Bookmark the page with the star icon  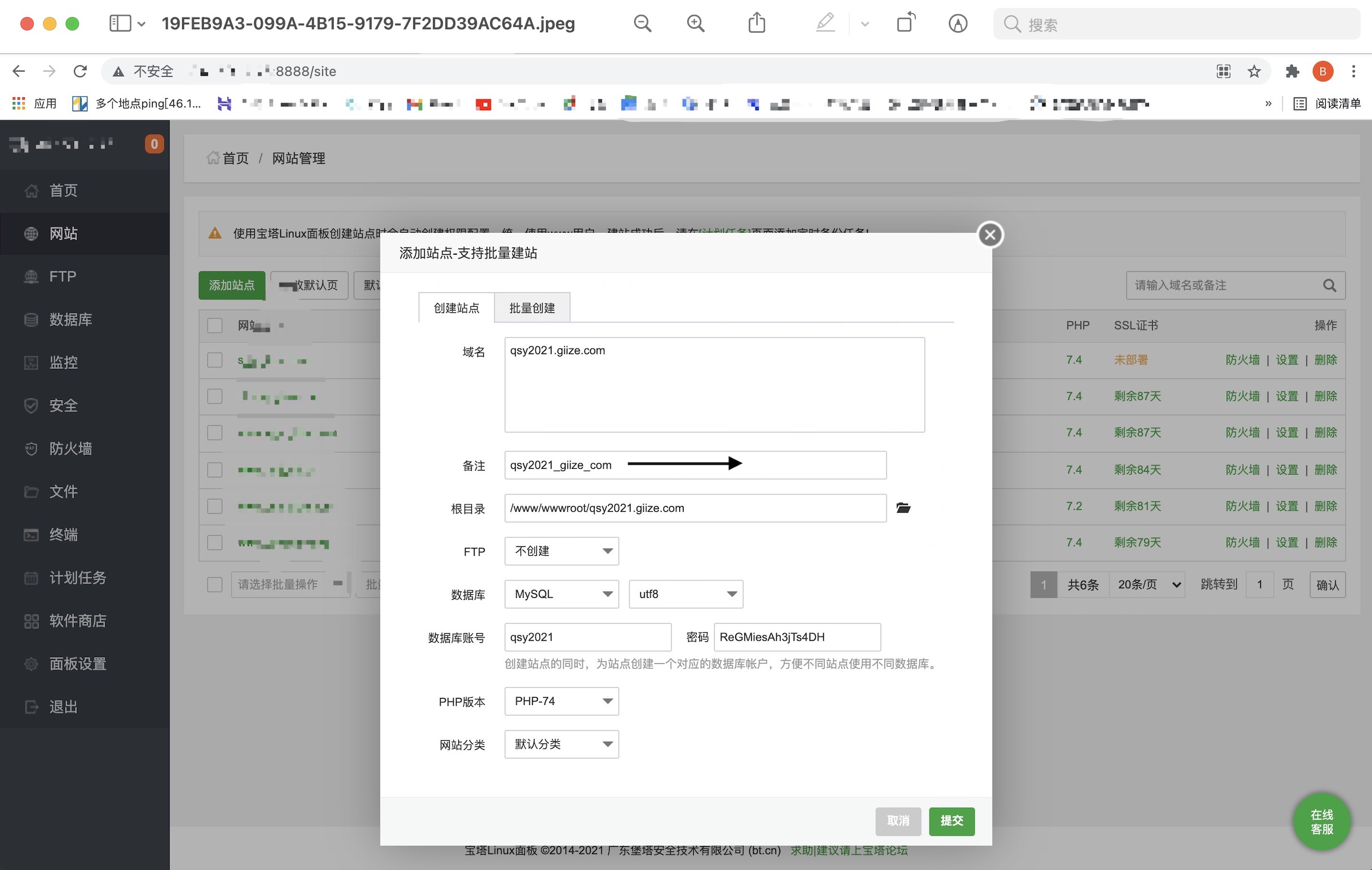coord(1253,71)
